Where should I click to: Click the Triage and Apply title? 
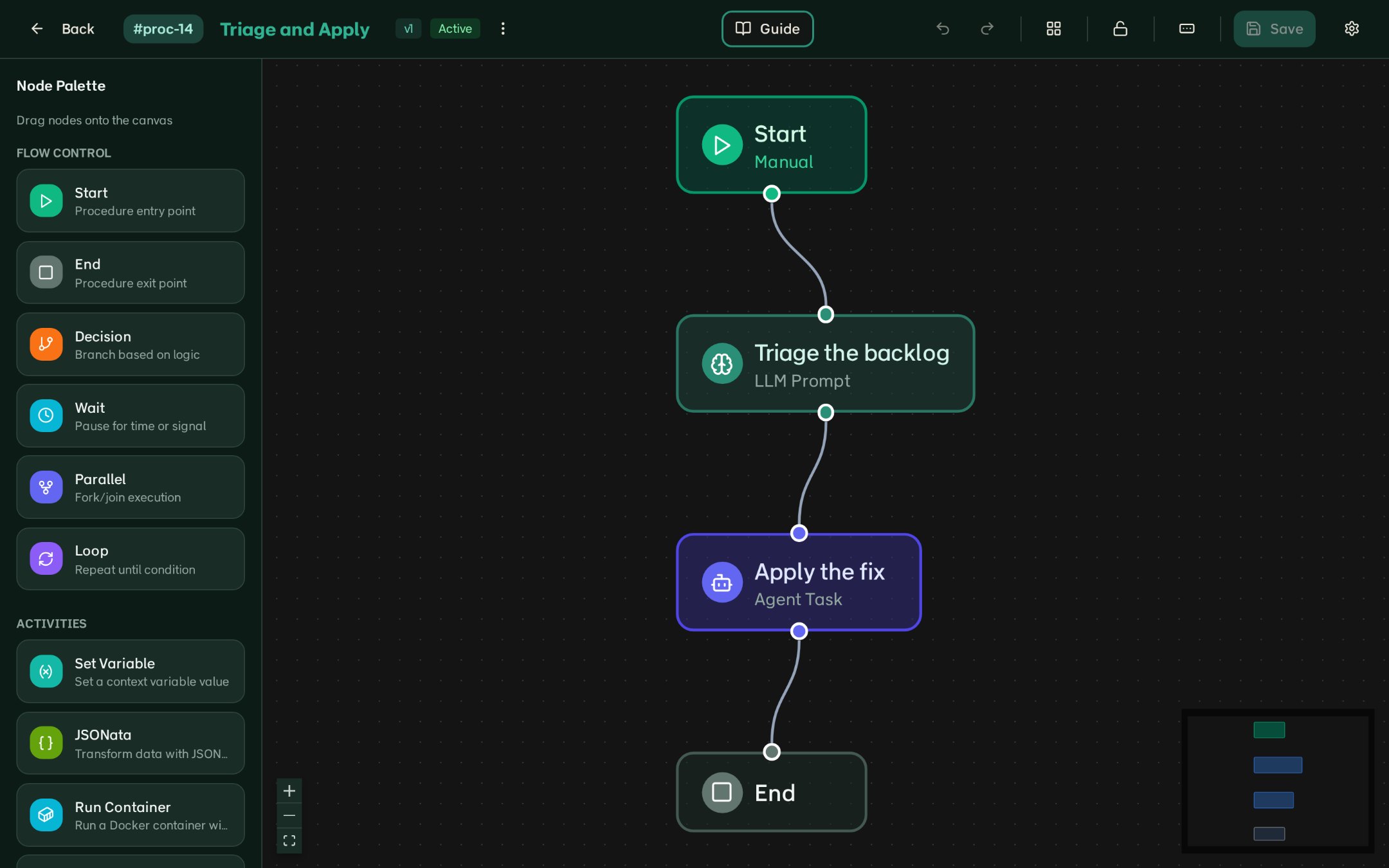295,29
